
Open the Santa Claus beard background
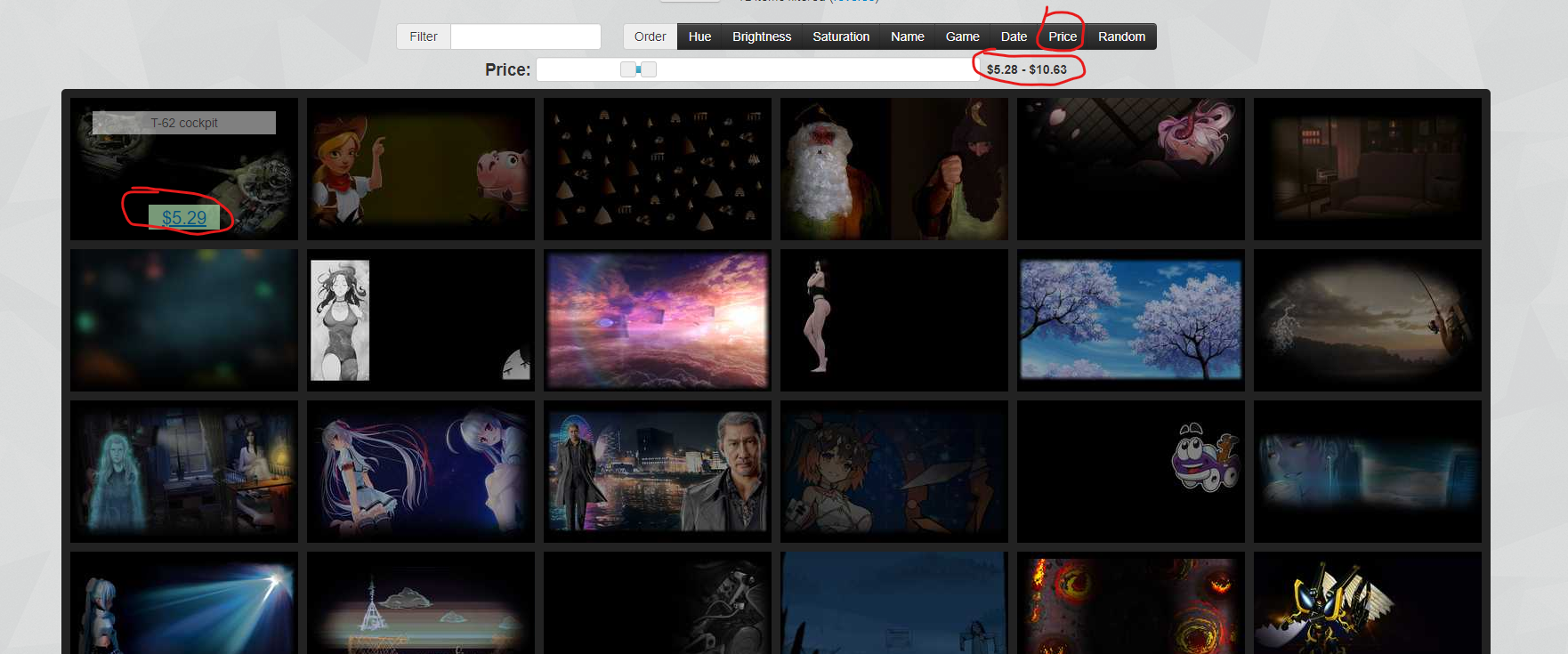click(x=894, y=169)
